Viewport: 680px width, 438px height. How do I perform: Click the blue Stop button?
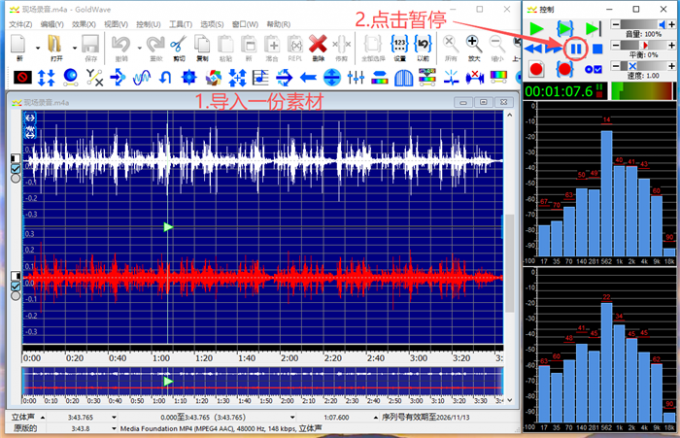(x=597, y=48)
